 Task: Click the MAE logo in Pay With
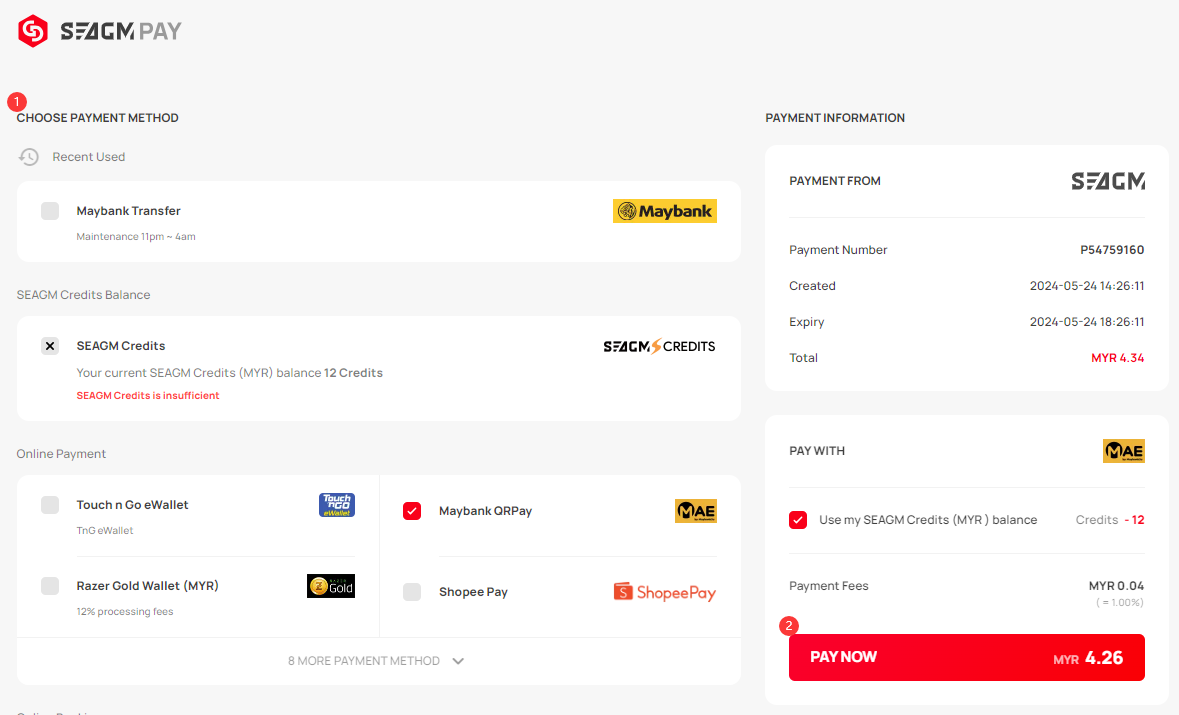point(1123,451)
